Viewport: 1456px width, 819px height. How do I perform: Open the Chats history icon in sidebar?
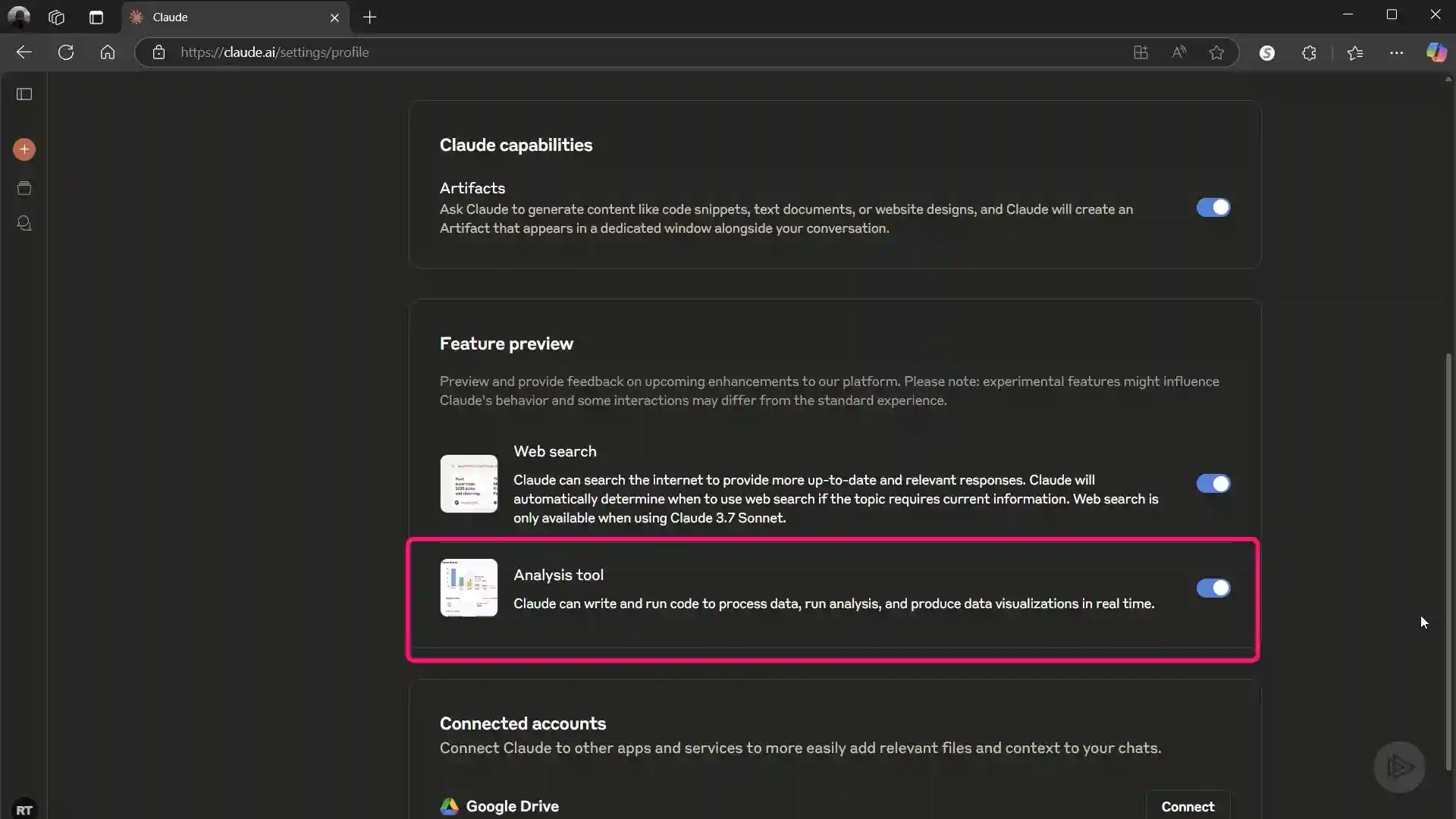click(x=24, y=224)
